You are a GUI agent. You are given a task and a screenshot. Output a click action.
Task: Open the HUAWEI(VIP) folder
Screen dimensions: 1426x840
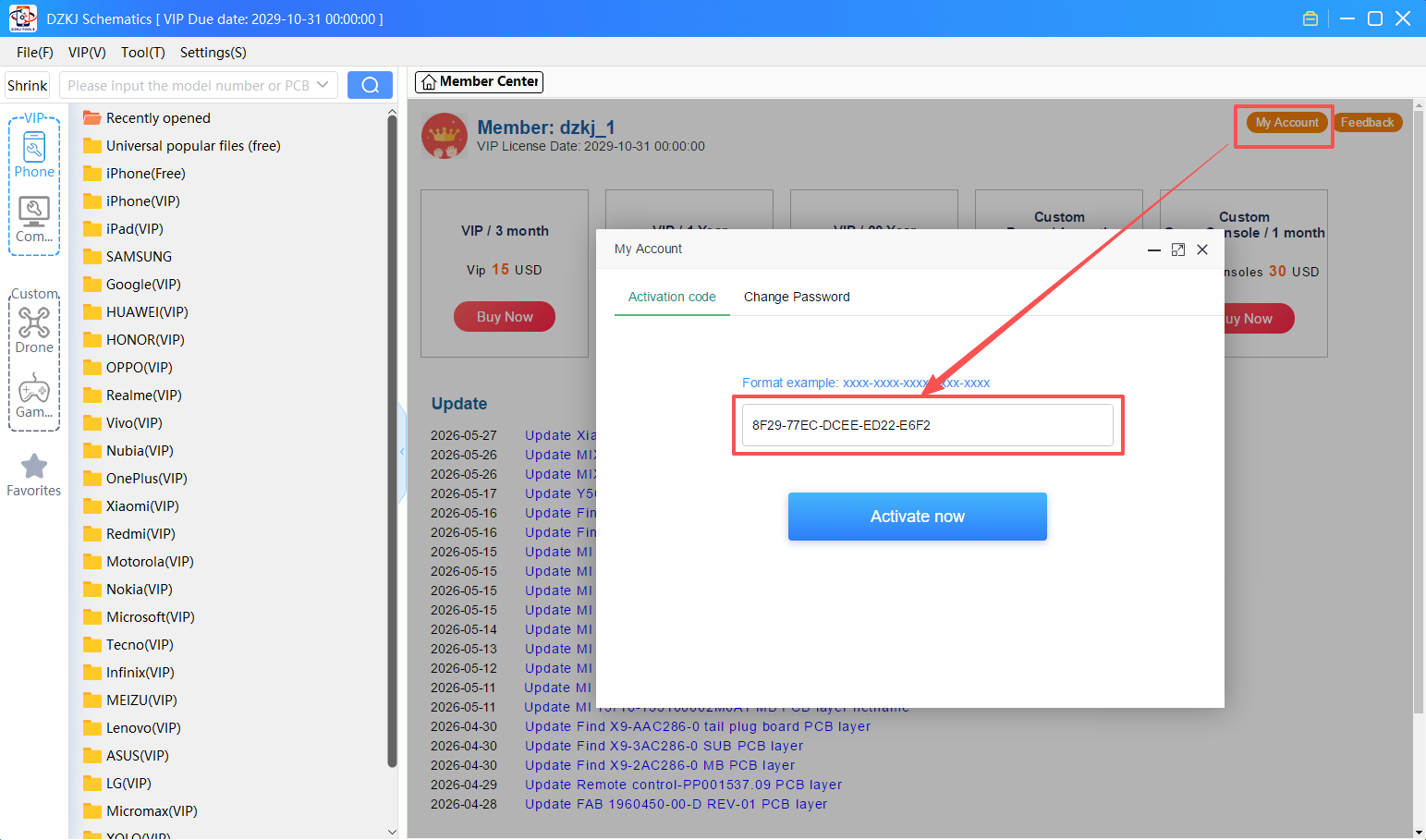point(136,312)
